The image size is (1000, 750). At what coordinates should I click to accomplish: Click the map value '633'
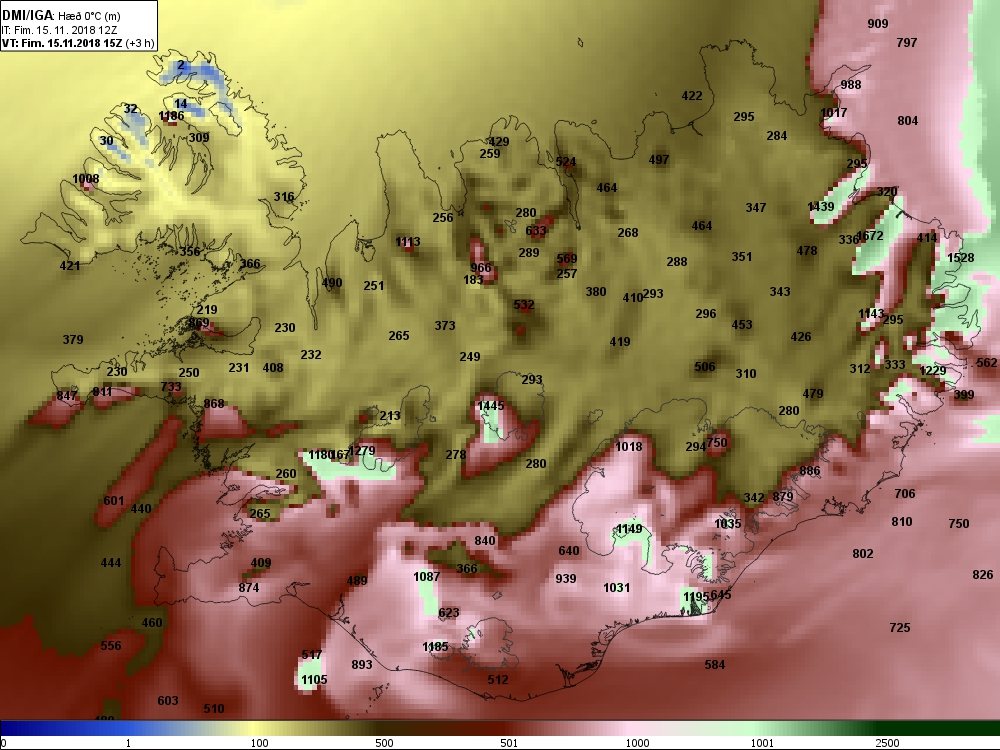click(536, 231)
